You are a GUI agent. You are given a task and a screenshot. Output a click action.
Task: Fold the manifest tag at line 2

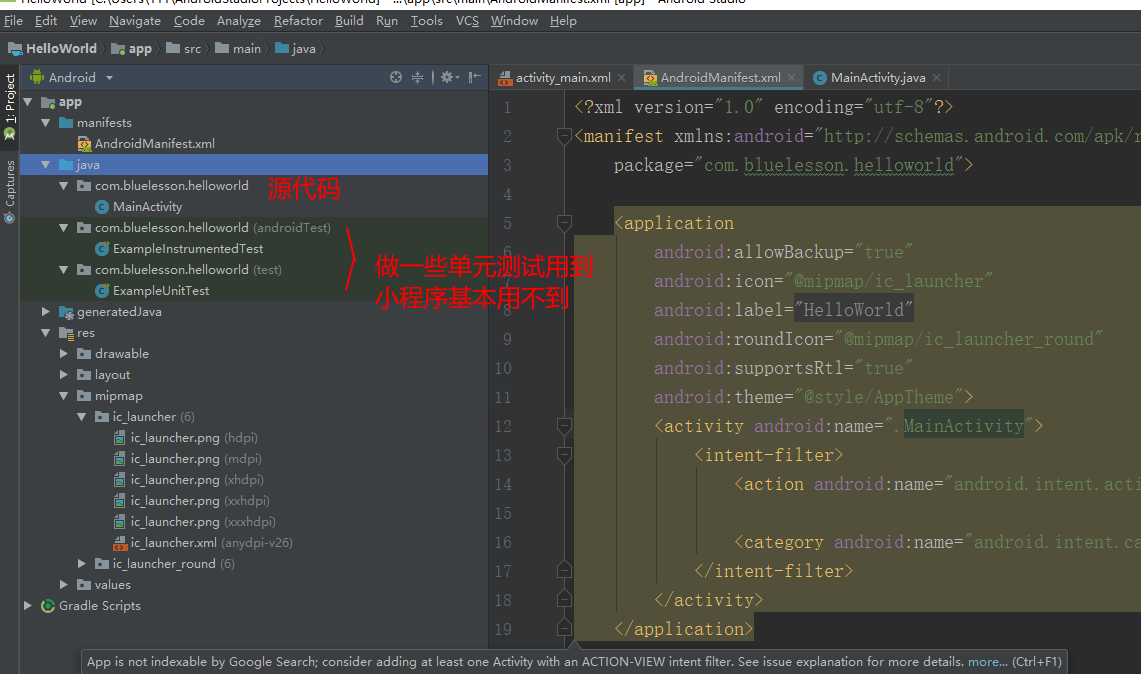coord(564,135)
